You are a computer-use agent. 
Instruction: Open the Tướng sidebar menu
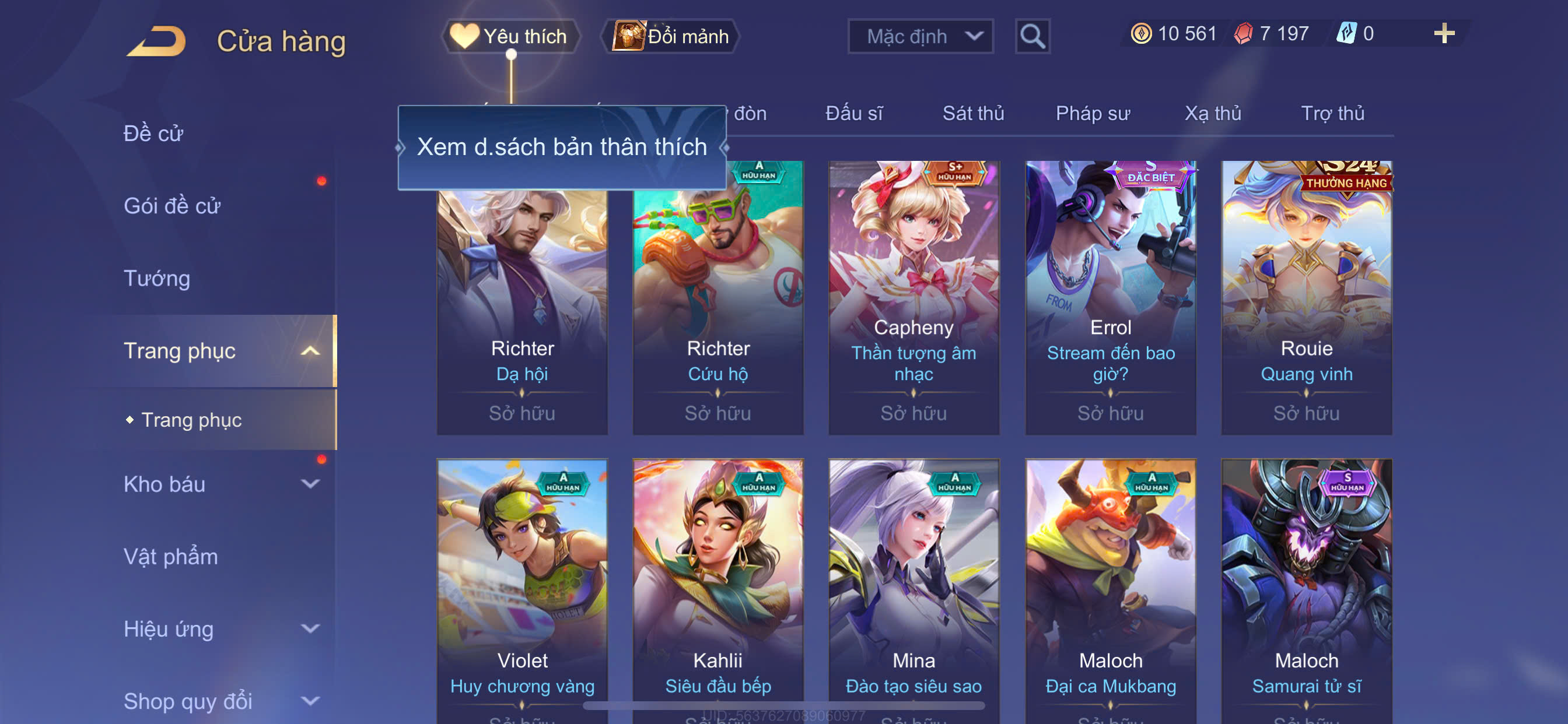click(x=157, y=279)
